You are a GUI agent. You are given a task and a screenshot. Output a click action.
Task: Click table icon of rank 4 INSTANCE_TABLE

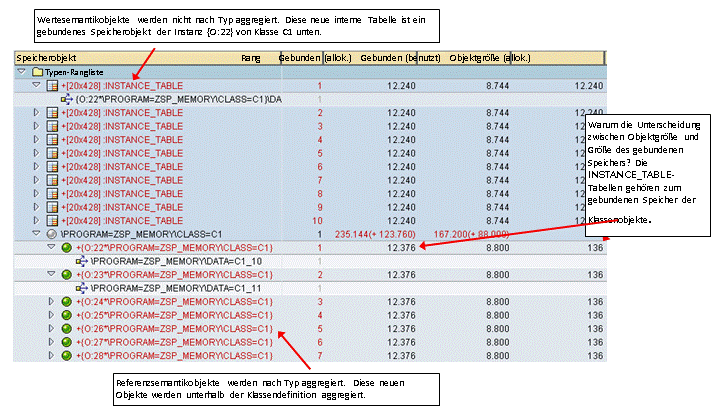click(x=52, y=140)
